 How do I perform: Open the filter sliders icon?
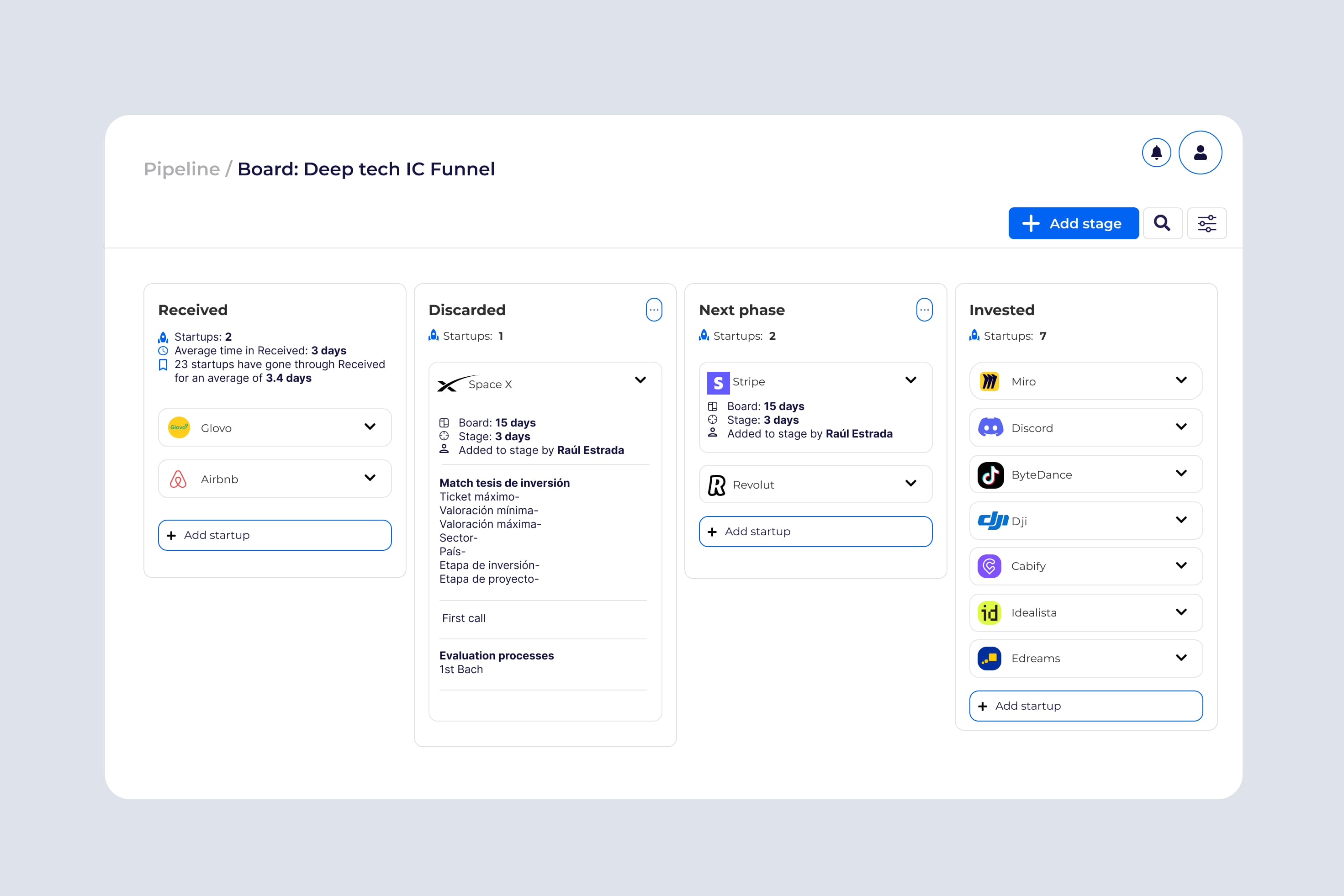[x=1207, y=223]
